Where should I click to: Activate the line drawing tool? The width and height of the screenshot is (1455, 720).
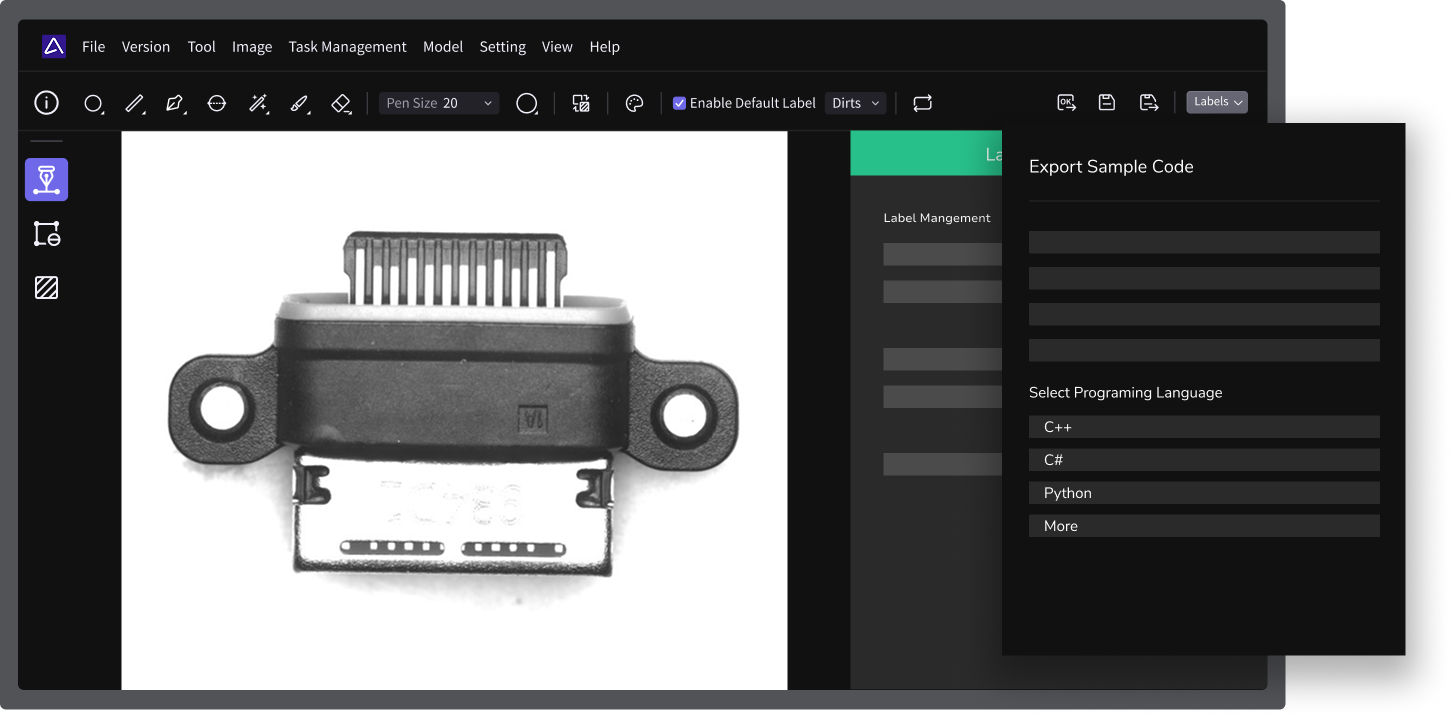[134, 103]
